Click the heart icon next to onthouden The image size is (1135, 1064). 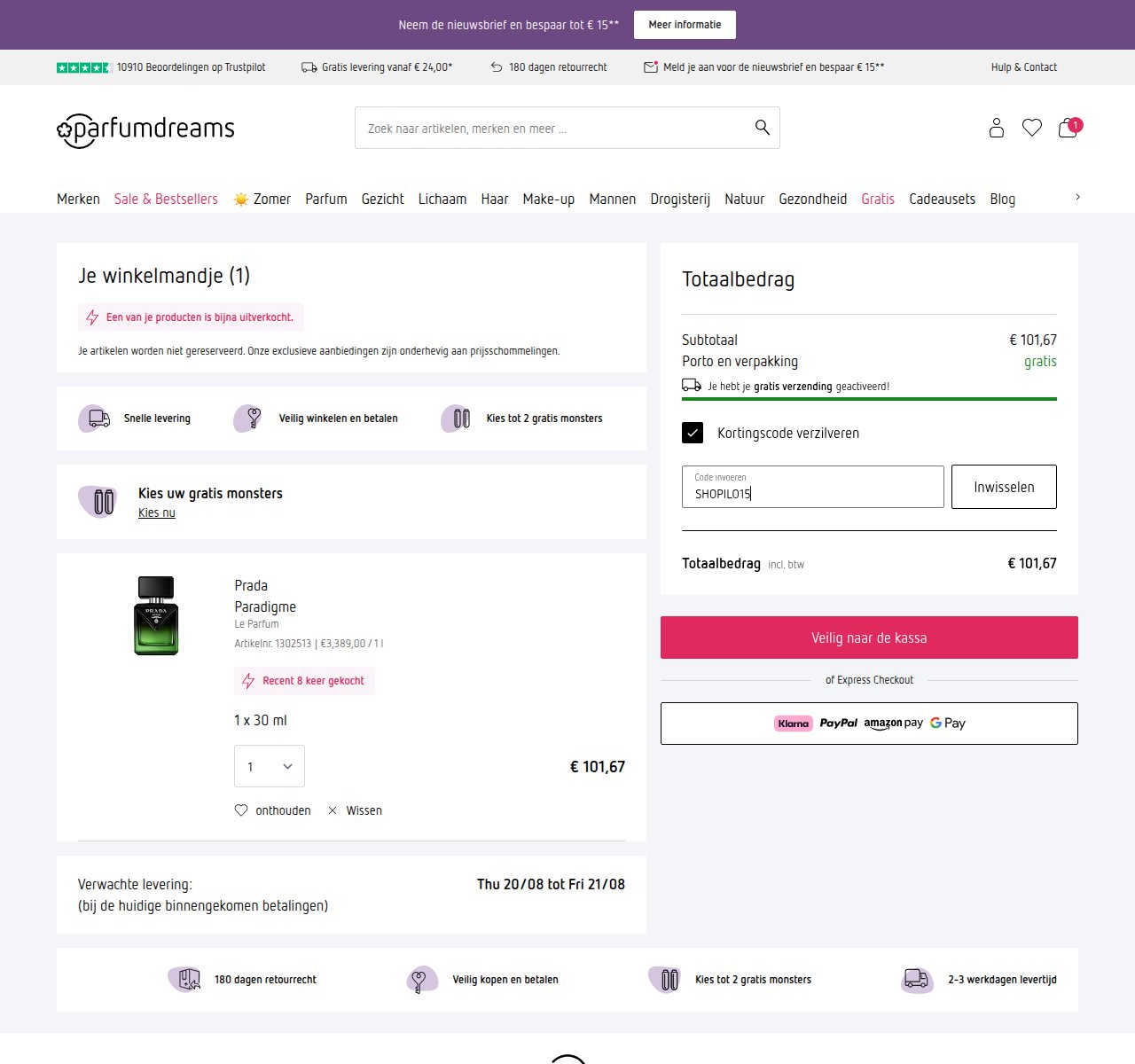pyautogui.click(x=241, y=810)
